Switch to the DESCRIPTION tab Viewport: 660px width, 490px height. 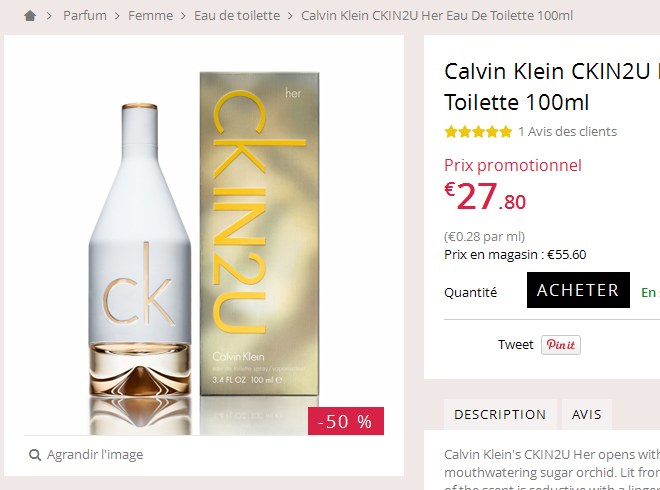[x=500, y=414]
